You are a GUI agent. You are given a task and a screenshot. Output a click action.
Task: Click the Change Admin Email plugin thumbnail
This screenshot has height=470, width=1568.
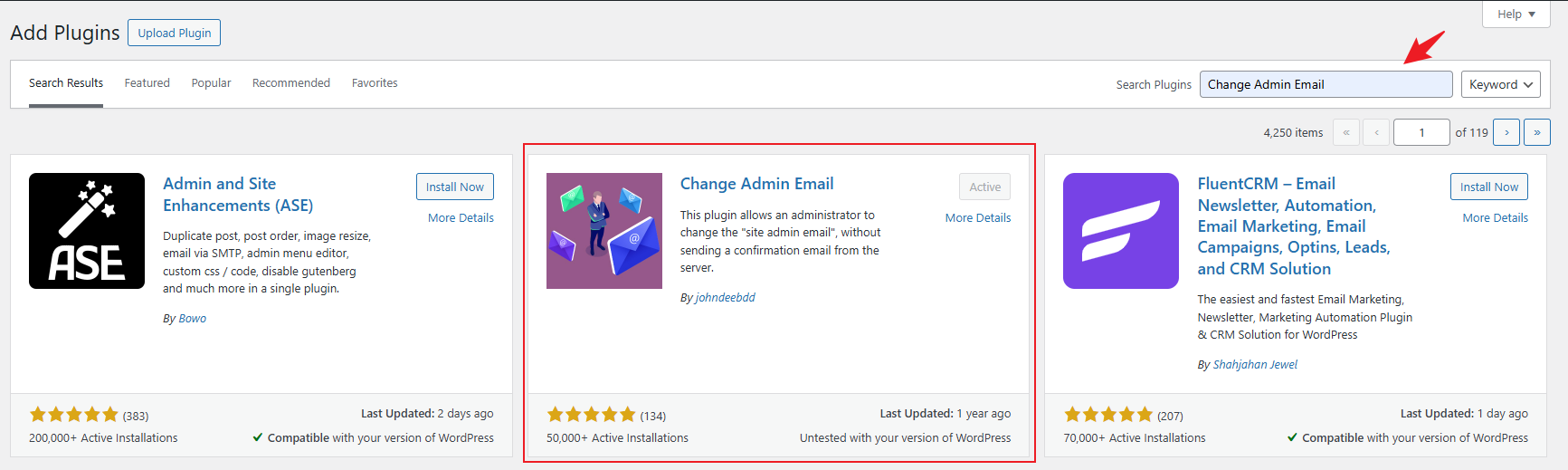pyautogui.click(x=604, y=231)
